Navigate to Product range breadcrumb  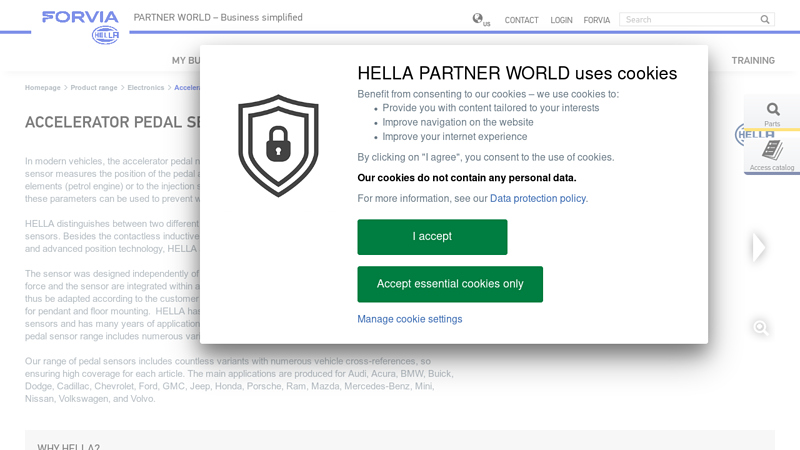pyautogui.click(x=94, y=88)
